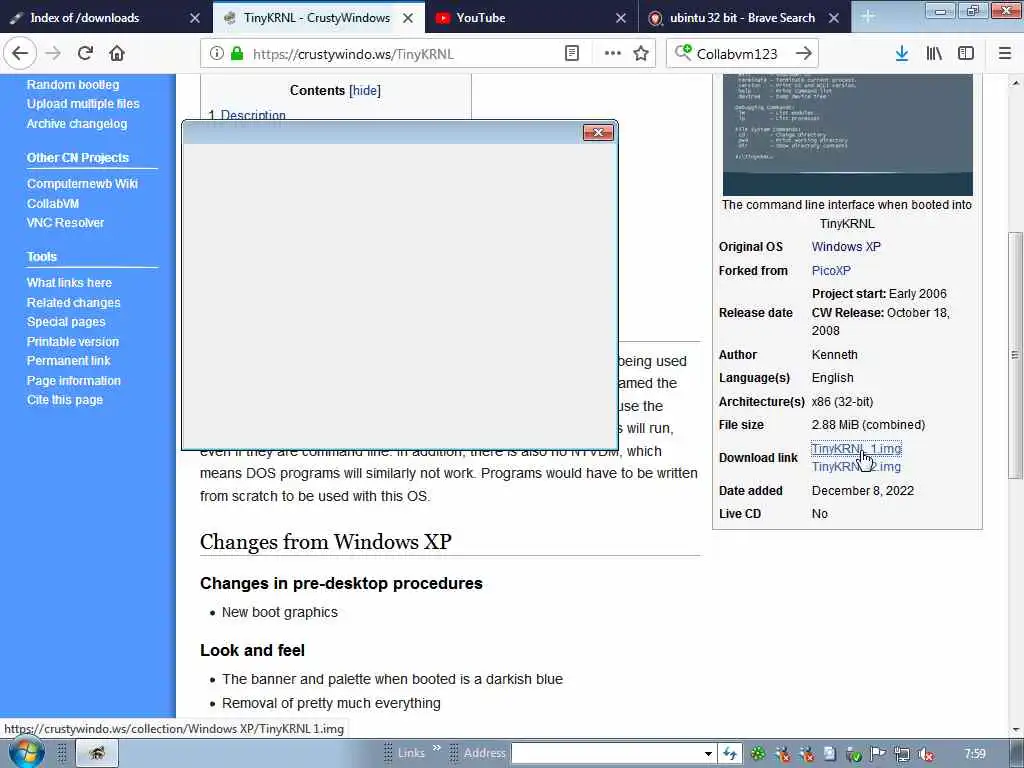Click the page vertical scrollbar thumb
Screen dimensions: 1024x768
[x=1016, y=355]
